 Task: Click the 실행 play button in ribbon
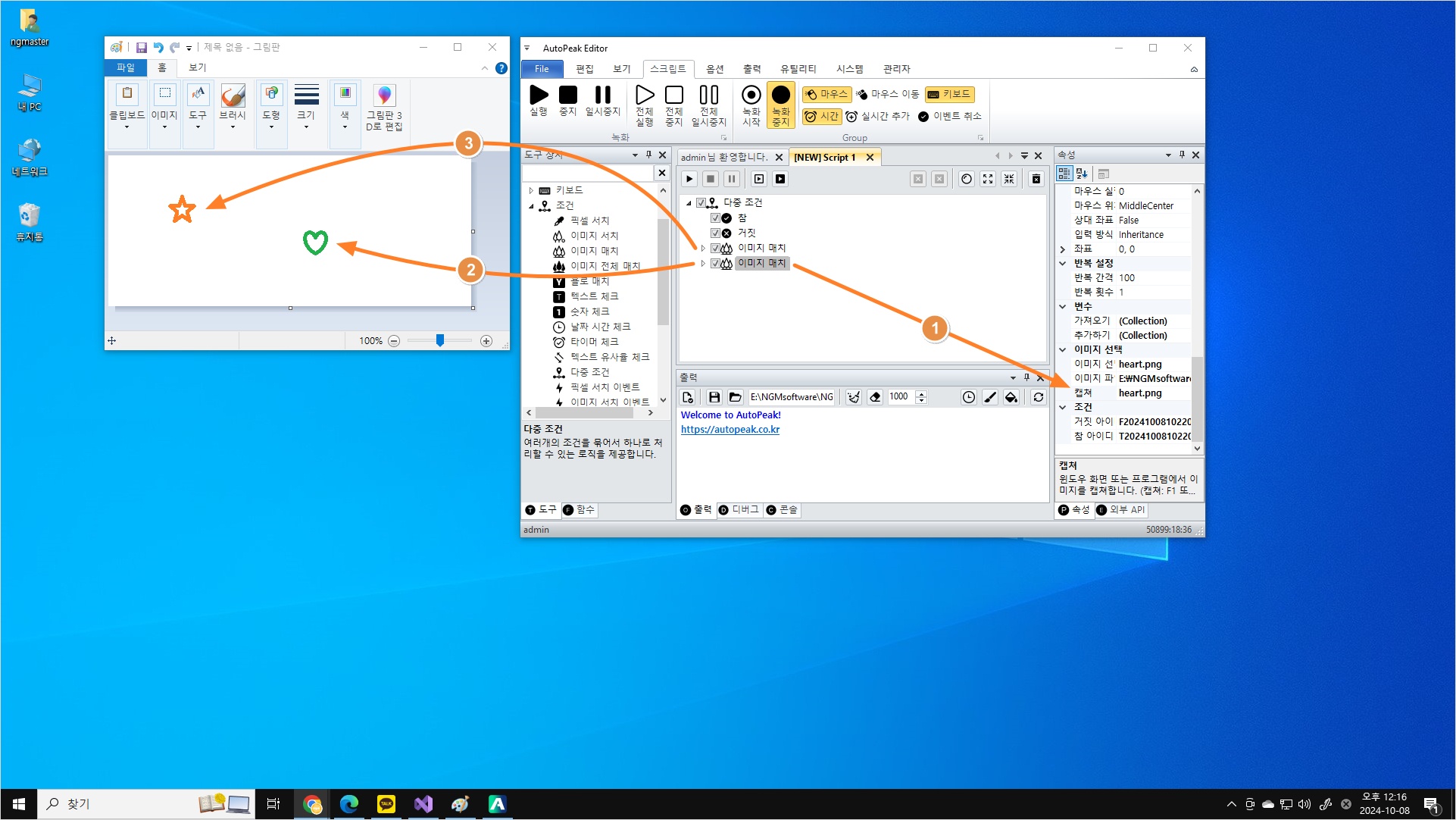click(x=539, y=95)
